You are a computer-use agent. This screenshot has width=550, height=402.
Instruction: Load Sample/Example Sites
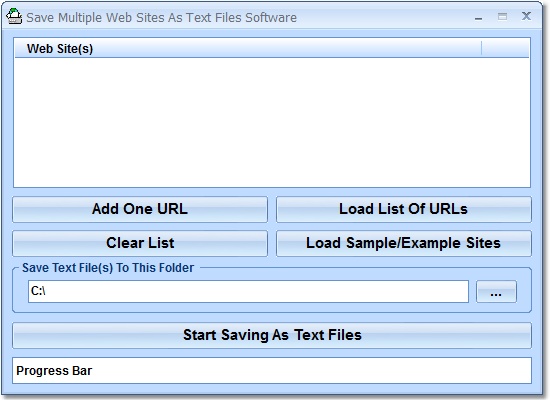click(x=404, y=243)
